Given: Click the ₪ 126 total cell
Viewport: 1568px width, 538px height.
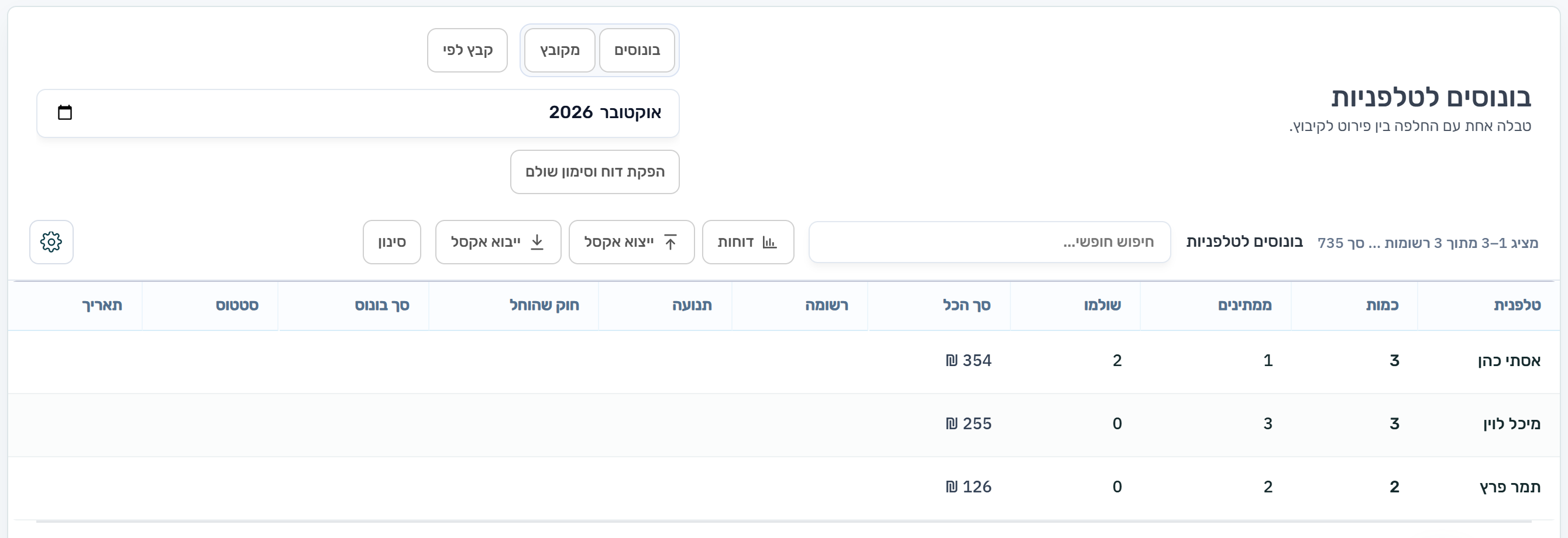Looking at the screenshot, I should (968, 487).
